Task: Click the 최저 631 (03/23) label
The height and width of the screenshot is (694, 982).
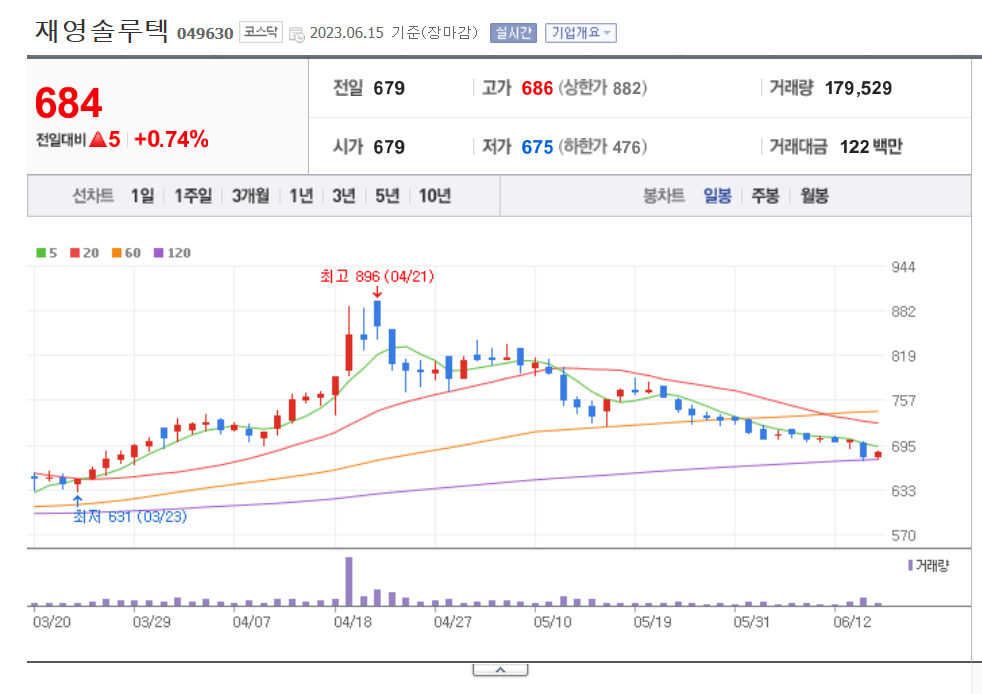Action: click(130, 517)
